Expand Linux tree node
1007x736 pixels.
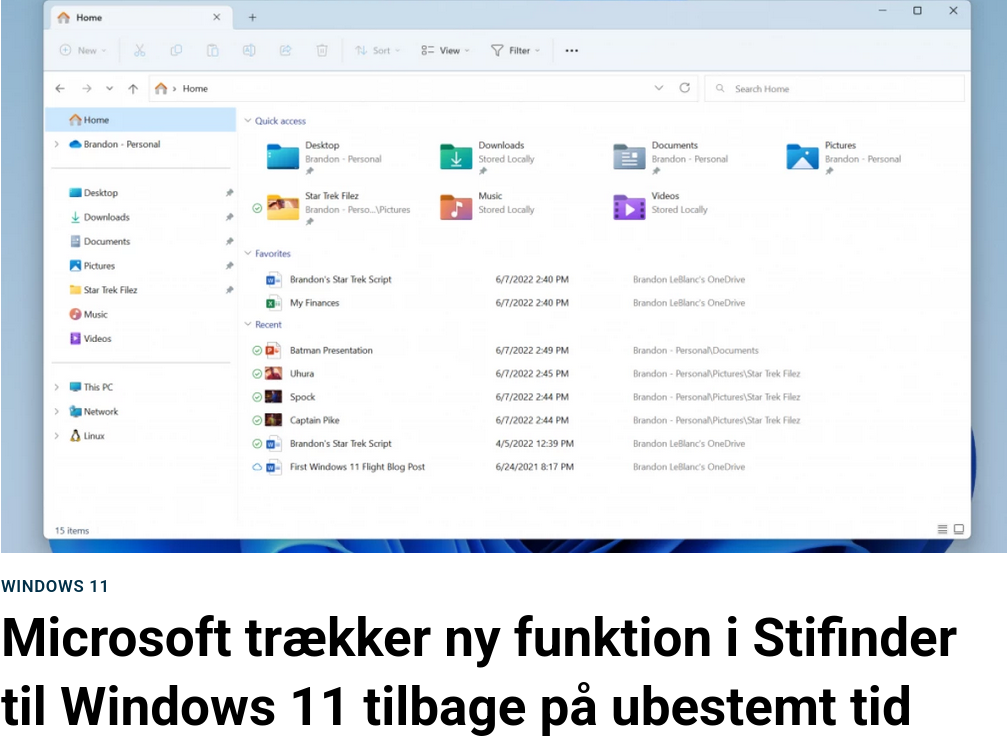coord(57,436)
